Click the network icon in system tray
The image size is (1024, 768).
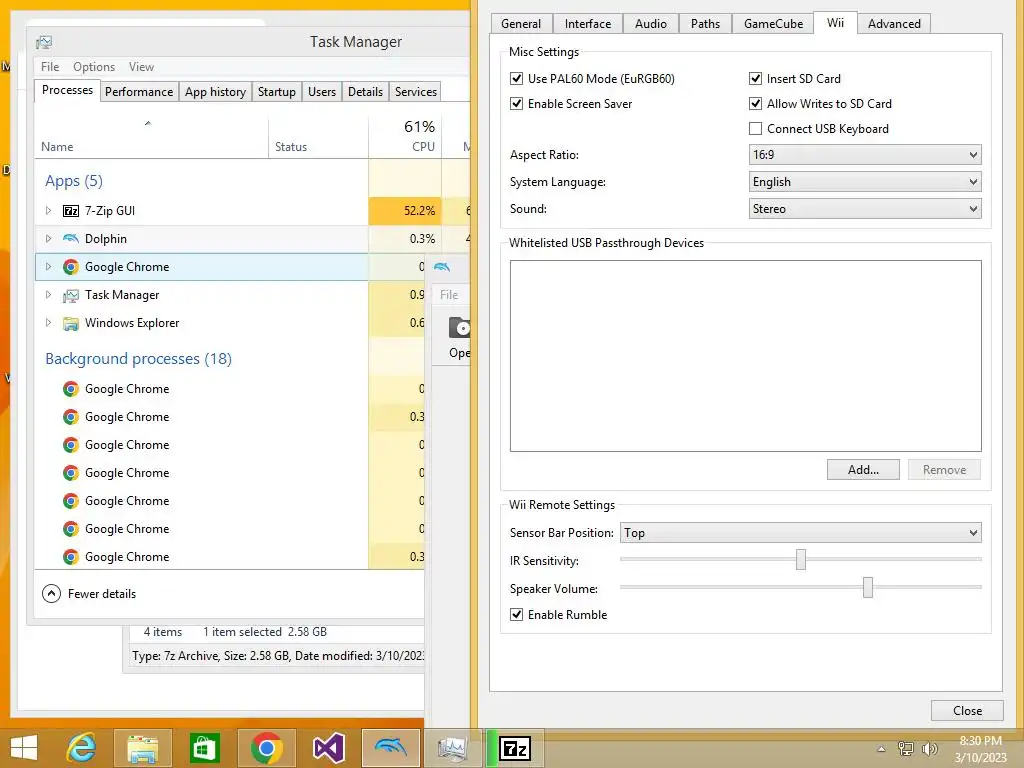tap(906, 748)
